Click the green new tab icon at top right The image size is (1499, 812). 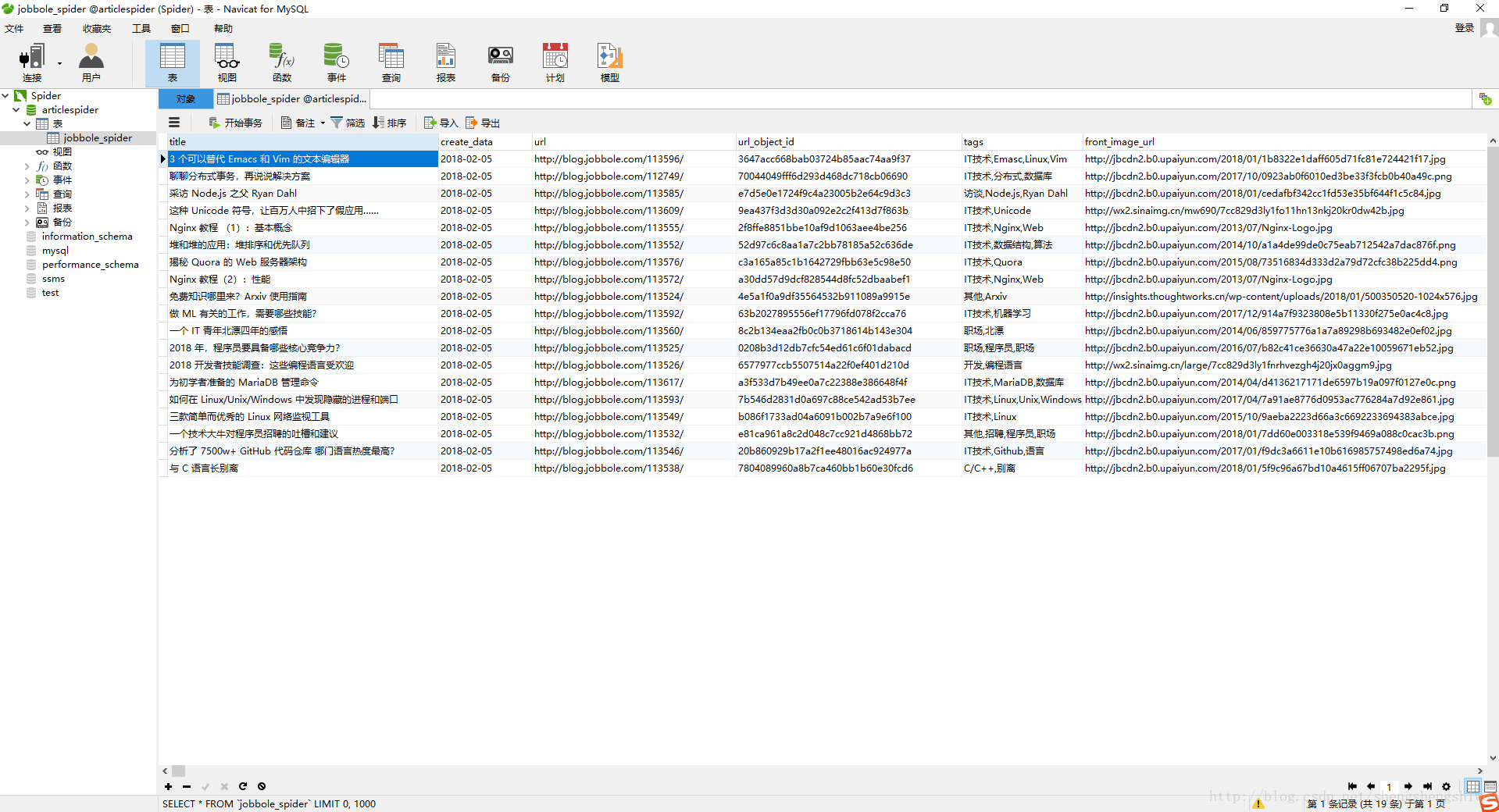coord(1485,99)
